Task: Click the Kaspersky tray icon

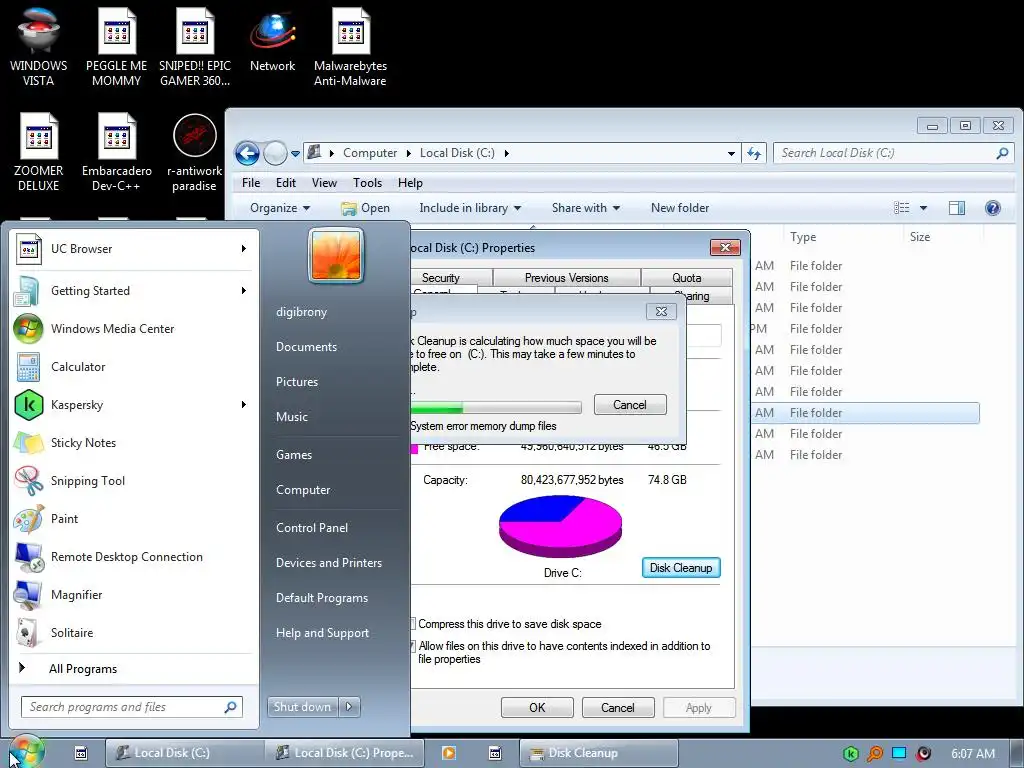Action: [x=850, y=754]
